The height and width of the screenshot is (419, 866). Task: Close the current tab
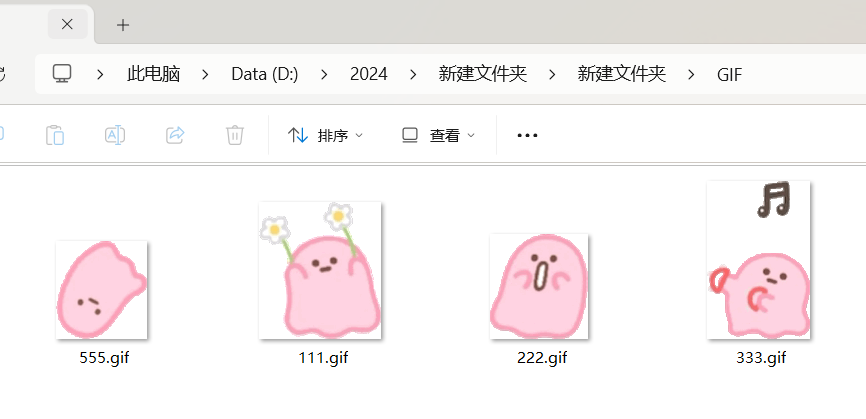[67, 24]
